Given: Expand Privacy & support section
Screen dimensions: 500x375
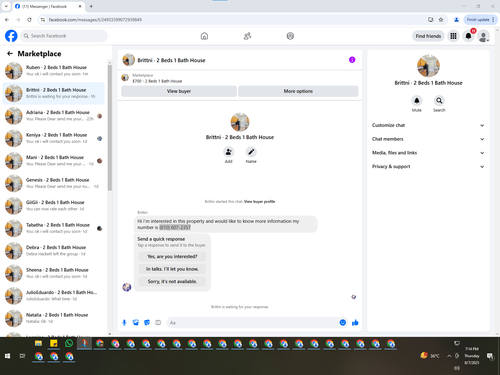Looking at the screenshot, I should click(x=428, y=166).
